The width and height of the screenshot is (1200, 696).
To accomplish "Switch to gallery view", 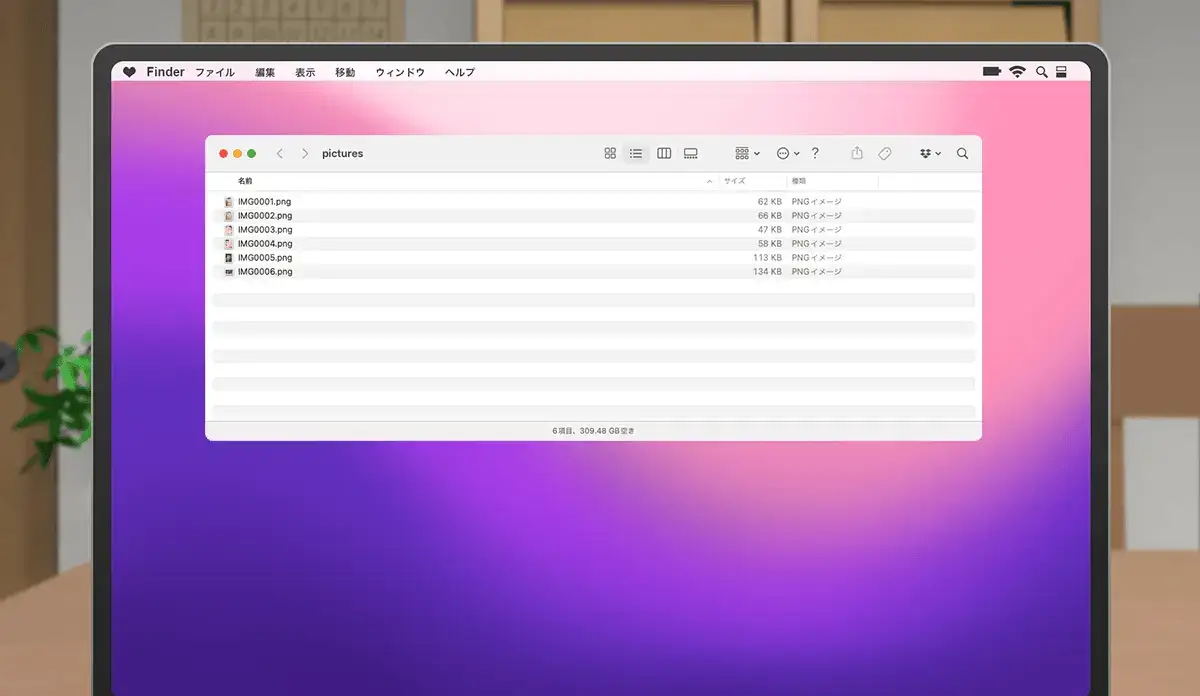I will (x=690, y=154).
